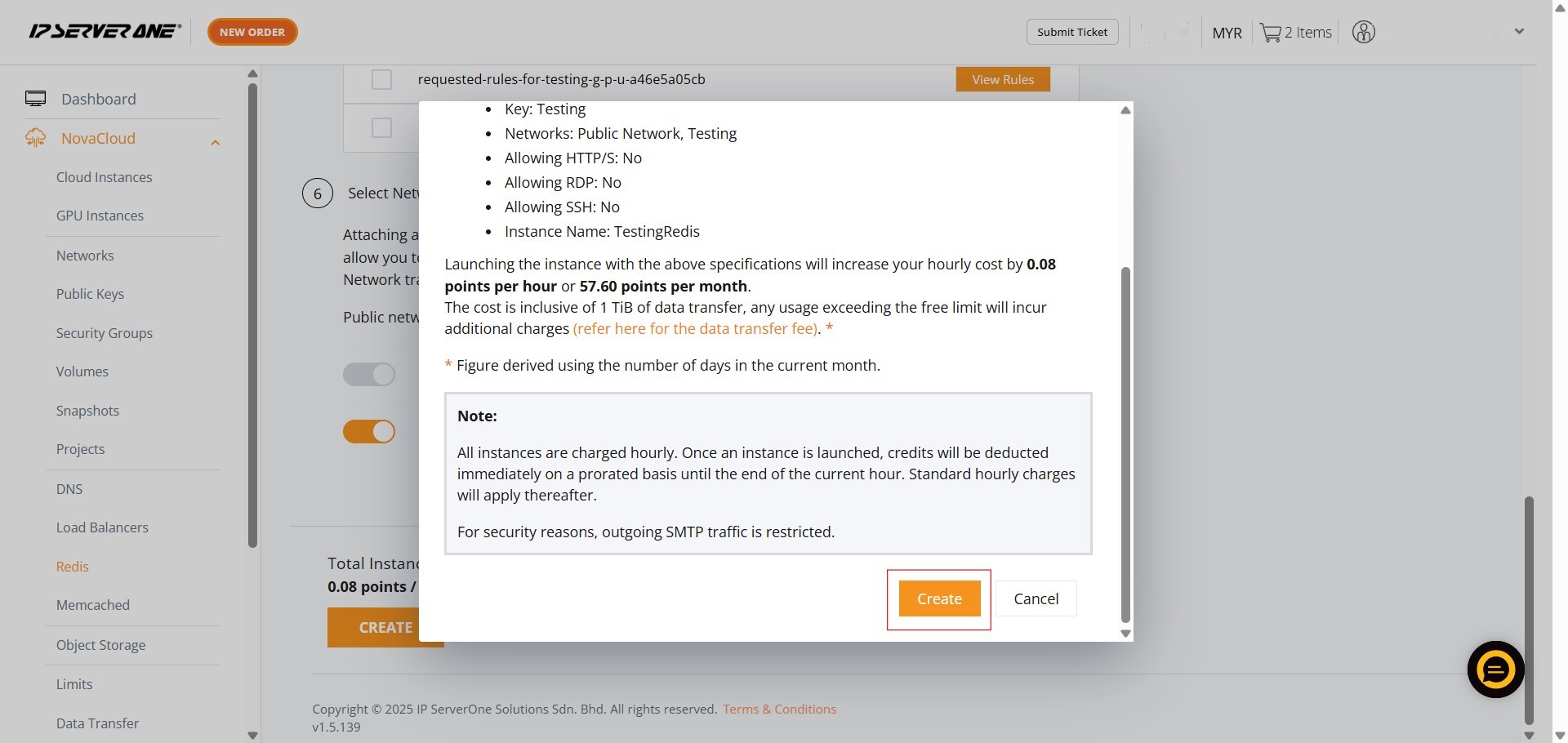
Task: Open Cloud Instances in the sidebar
Action: (104, 177)
